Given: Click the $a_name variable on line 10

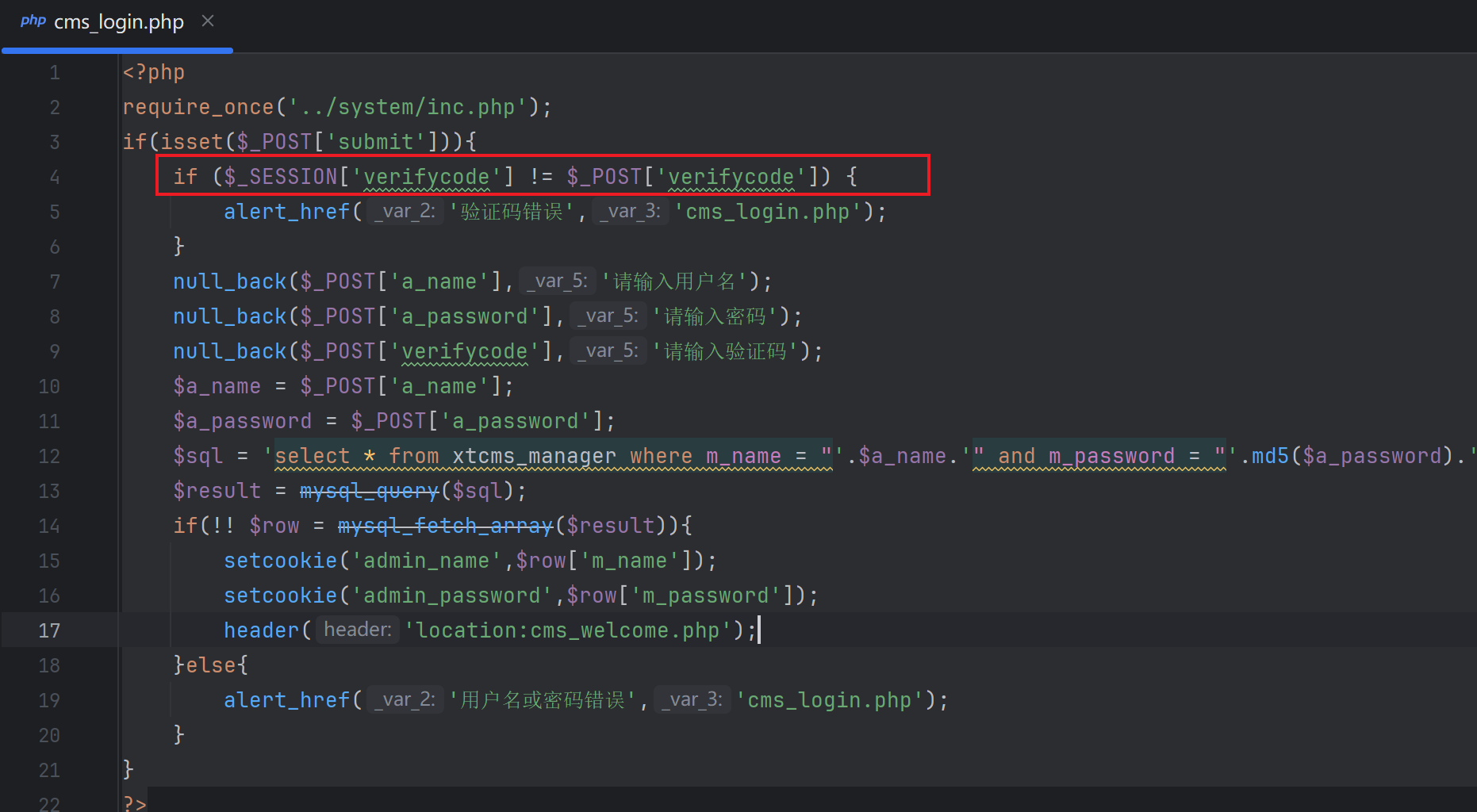Looking at the screenshot, I should 217,386.
